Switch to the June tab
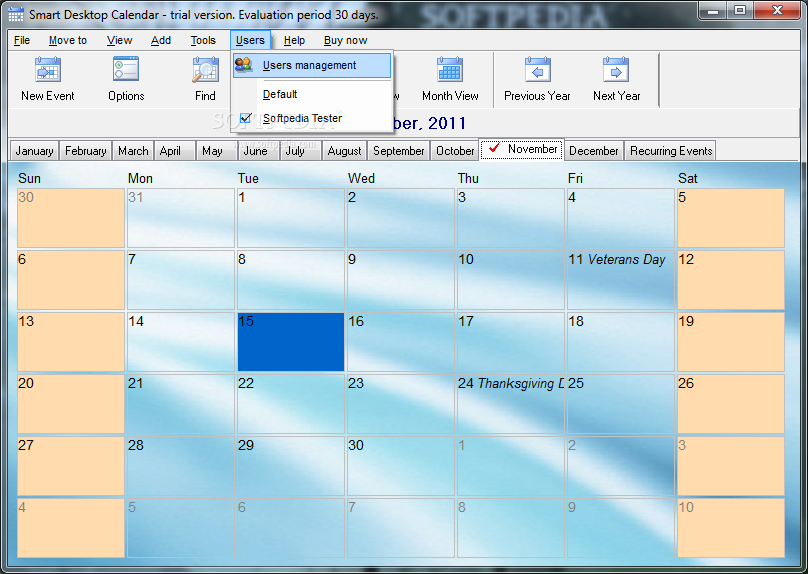Screen dimensions: 808x574 (258, 151)
